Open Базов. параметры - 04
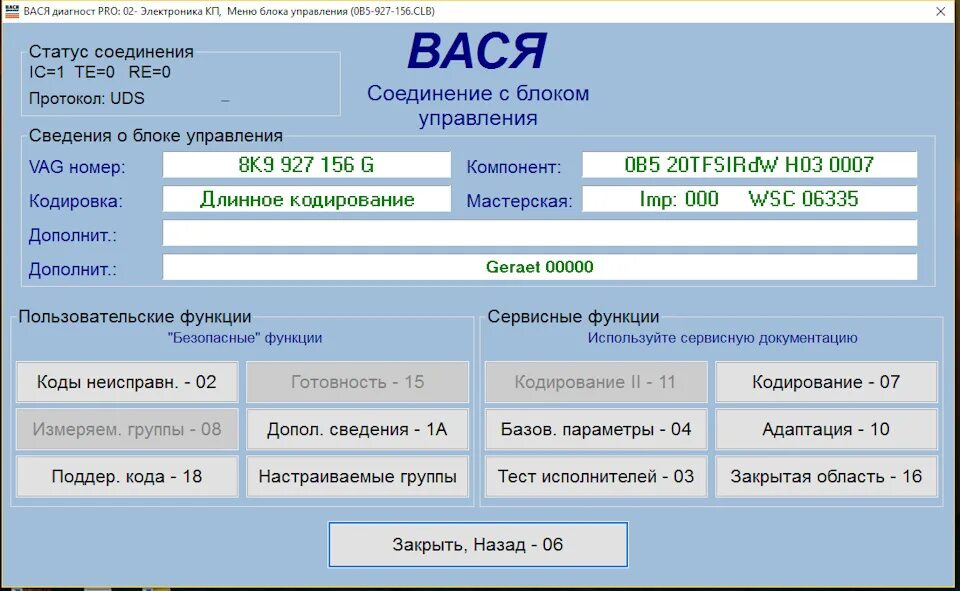Image resolution: width=960 pixels, height=591 pixels. (596, 429)
